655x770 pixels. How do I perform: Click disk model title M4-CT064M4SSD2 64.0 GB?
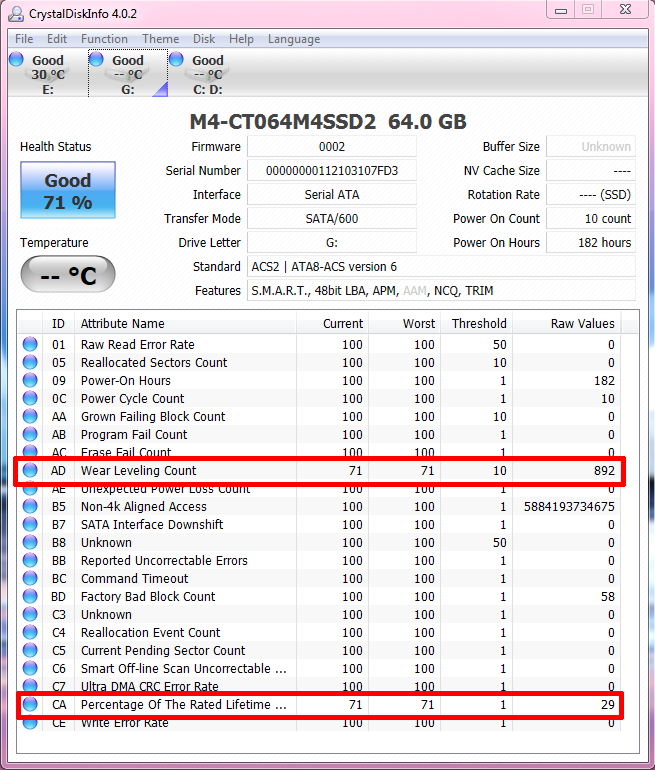[328, 121]
